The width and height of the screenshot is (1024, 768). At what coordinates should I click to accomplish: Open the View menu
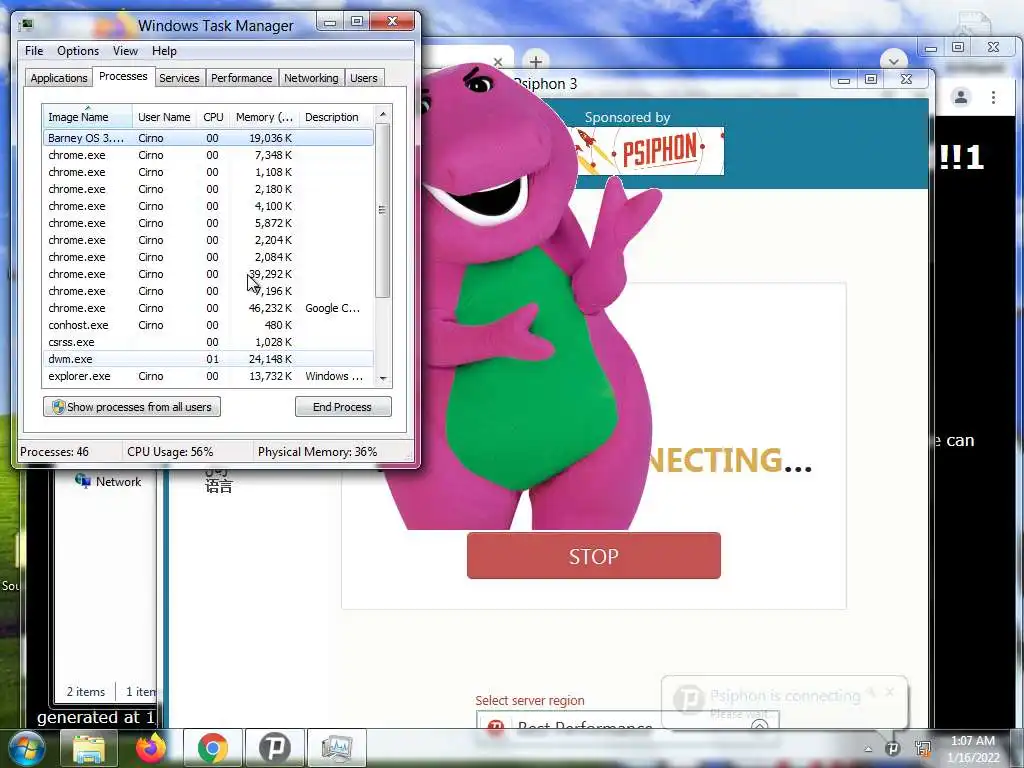(x=125, y=51)
